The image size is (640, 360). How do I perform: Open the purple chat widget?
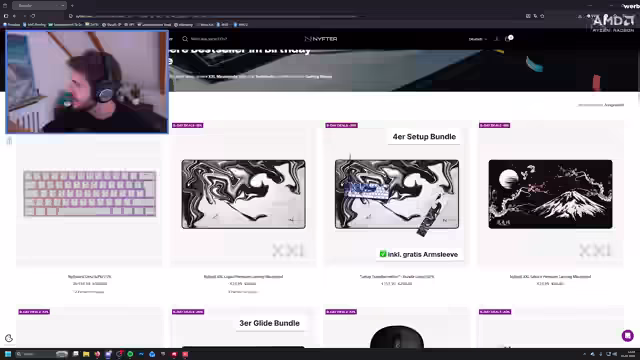[627, 336]
